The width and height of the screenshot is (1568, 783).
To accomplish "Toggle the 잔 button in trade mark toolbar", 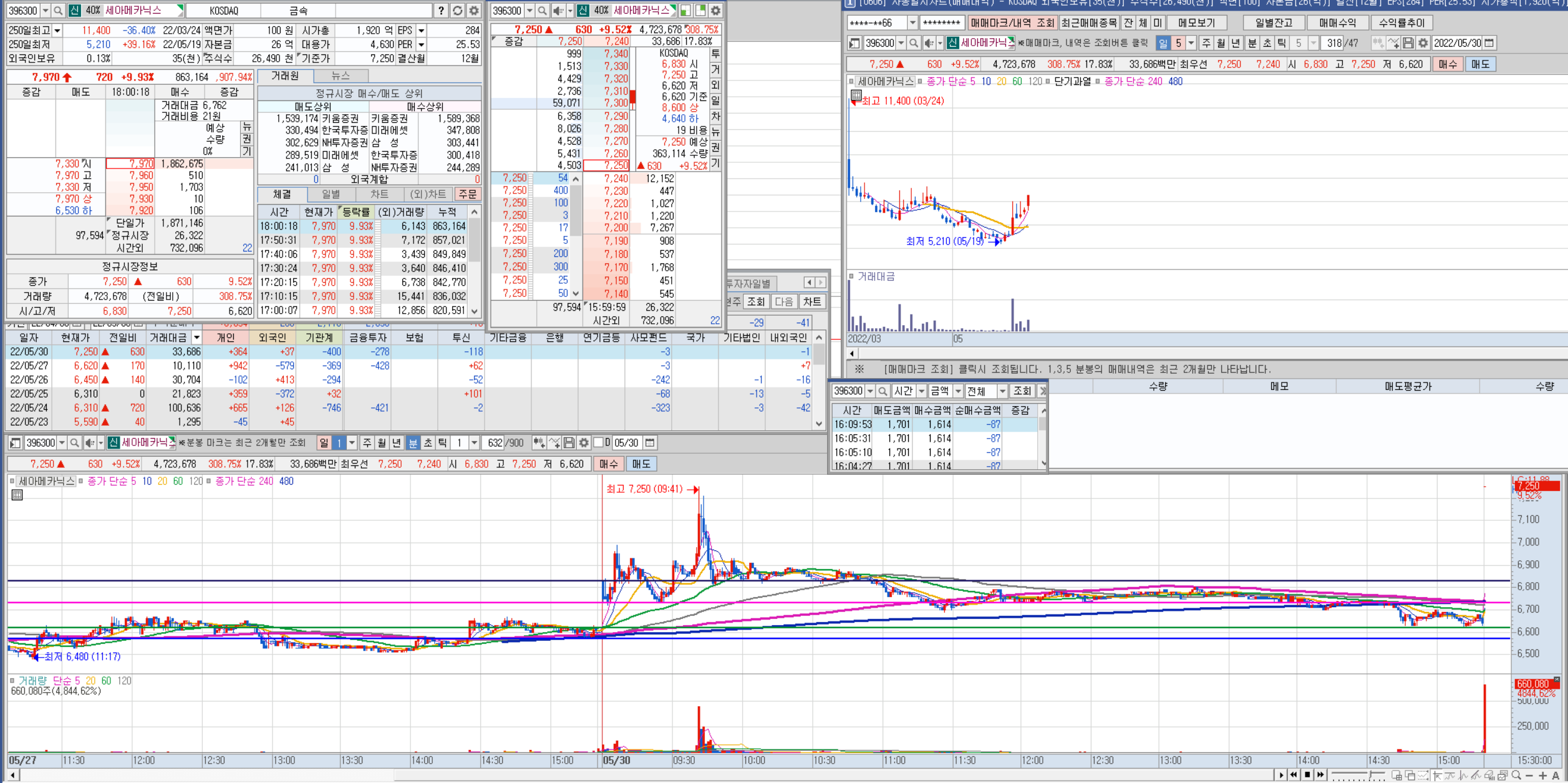I will pos(1128,23).
